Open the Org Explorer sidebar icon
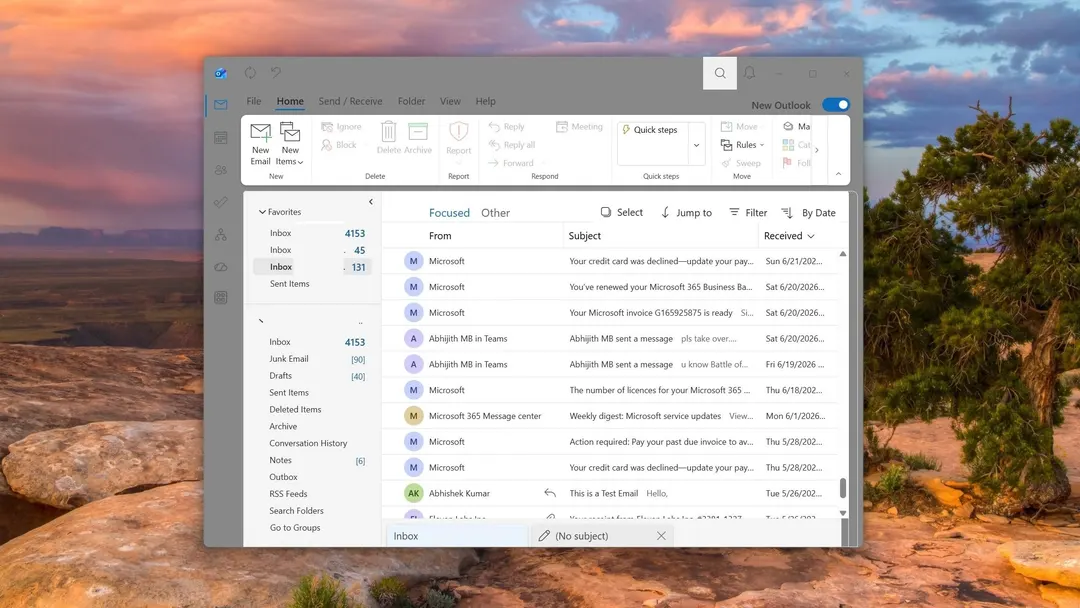The height and width of the screenshot is (608, 1080). (220, 235)
